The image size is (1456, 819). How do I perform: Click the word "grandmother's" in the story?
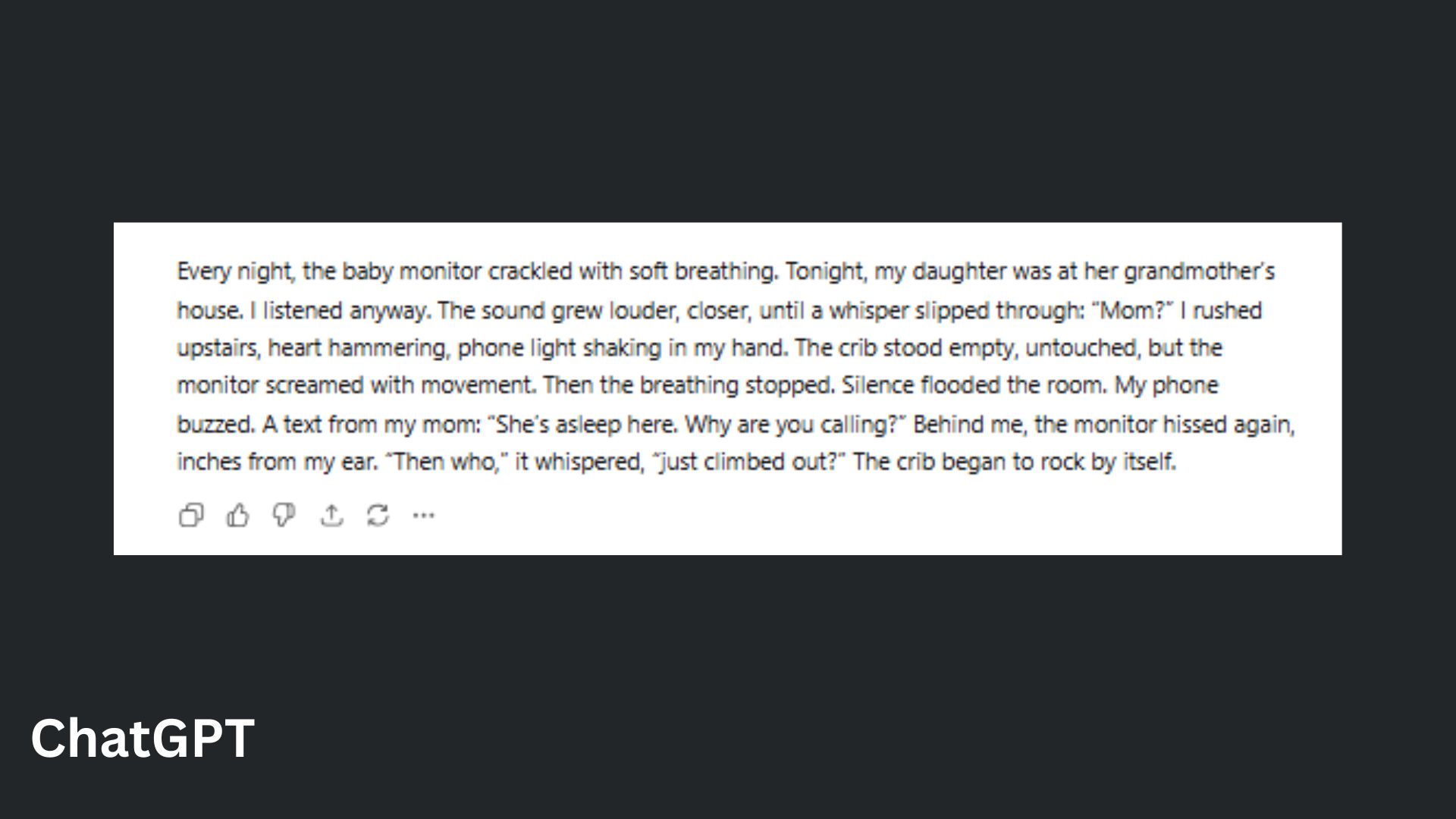[x=1199, y=271]
